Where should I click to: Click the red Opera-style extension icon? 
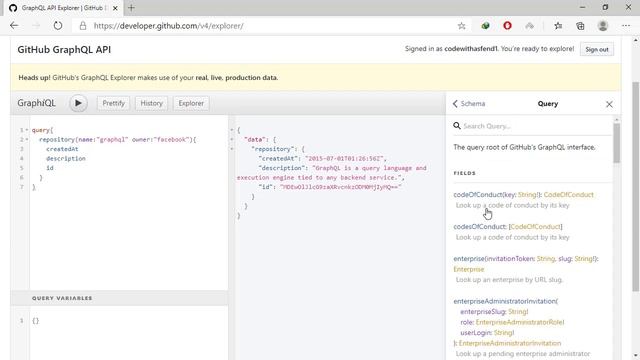507,26
